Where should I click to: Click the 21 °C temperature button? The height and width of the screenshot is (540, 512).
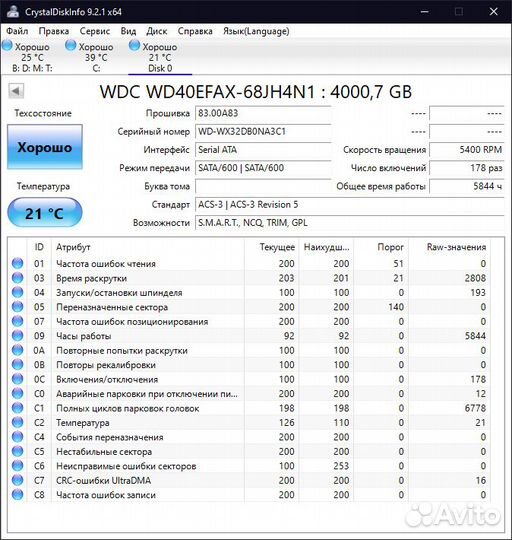(45, 213)
